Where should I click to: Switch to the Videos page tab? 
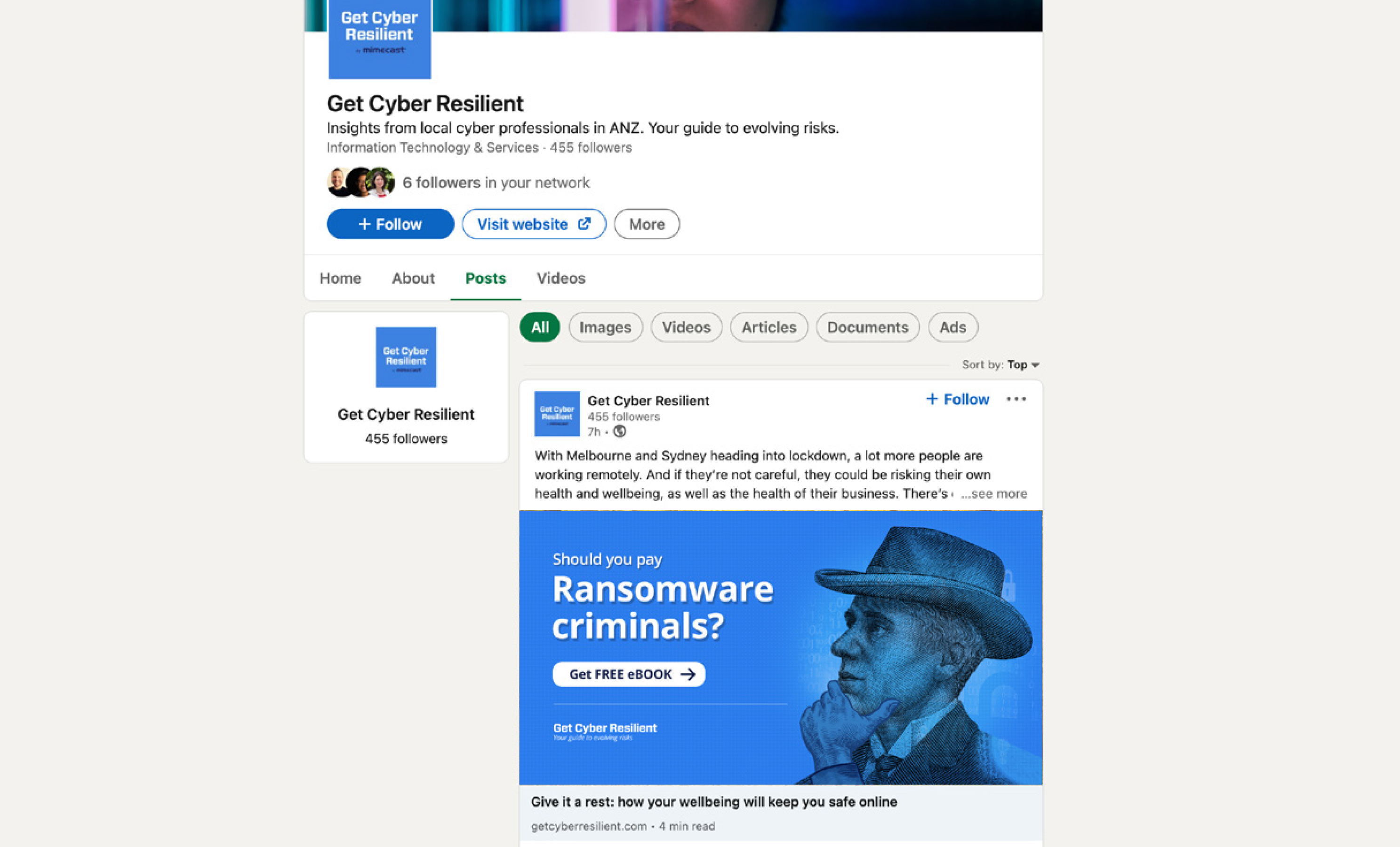pyautogui.click(x=561, y=278)
